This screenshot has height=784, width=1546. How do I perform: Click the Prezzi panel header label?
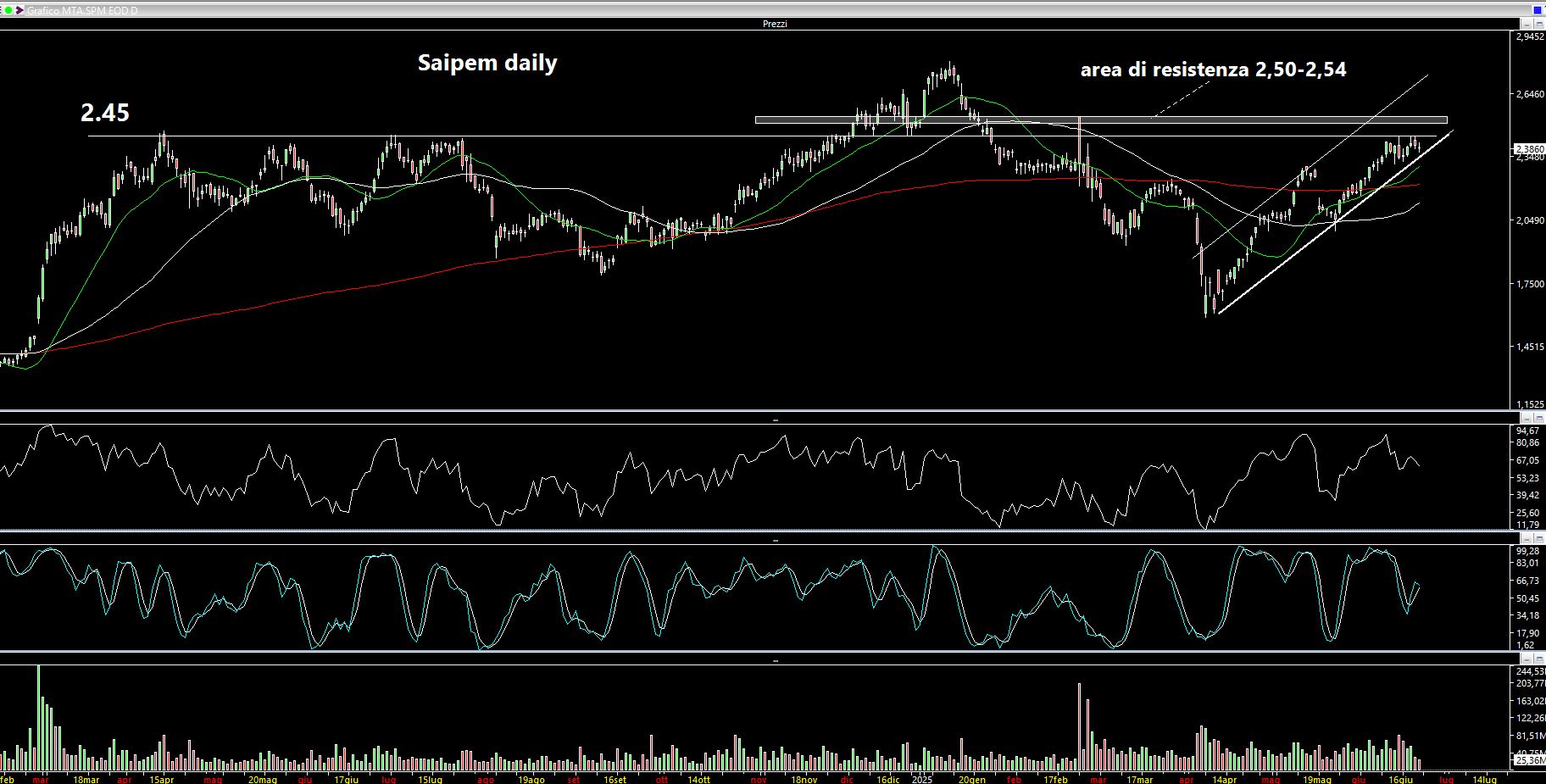point(775,24)
